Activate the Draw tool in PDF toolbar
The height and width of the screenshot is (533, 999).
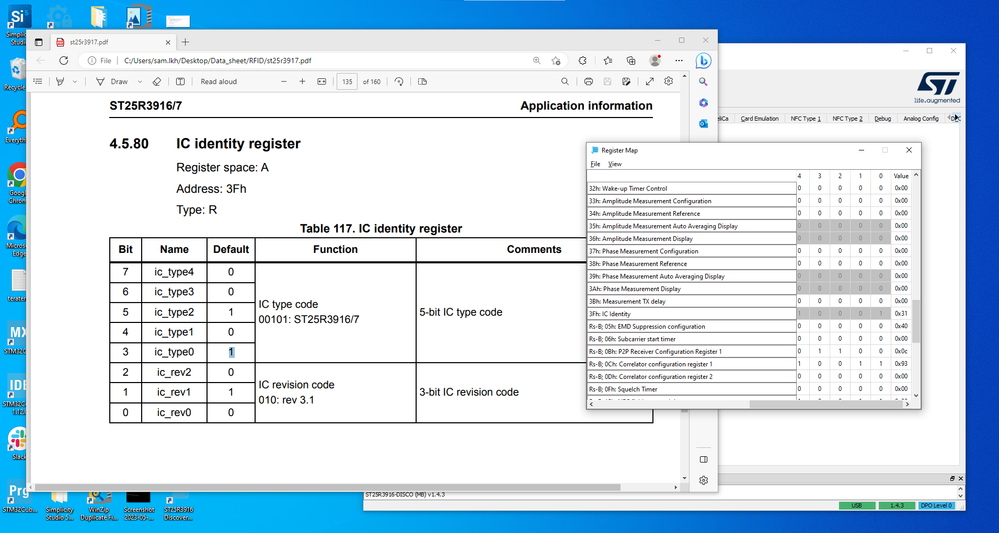pos(111,82)
